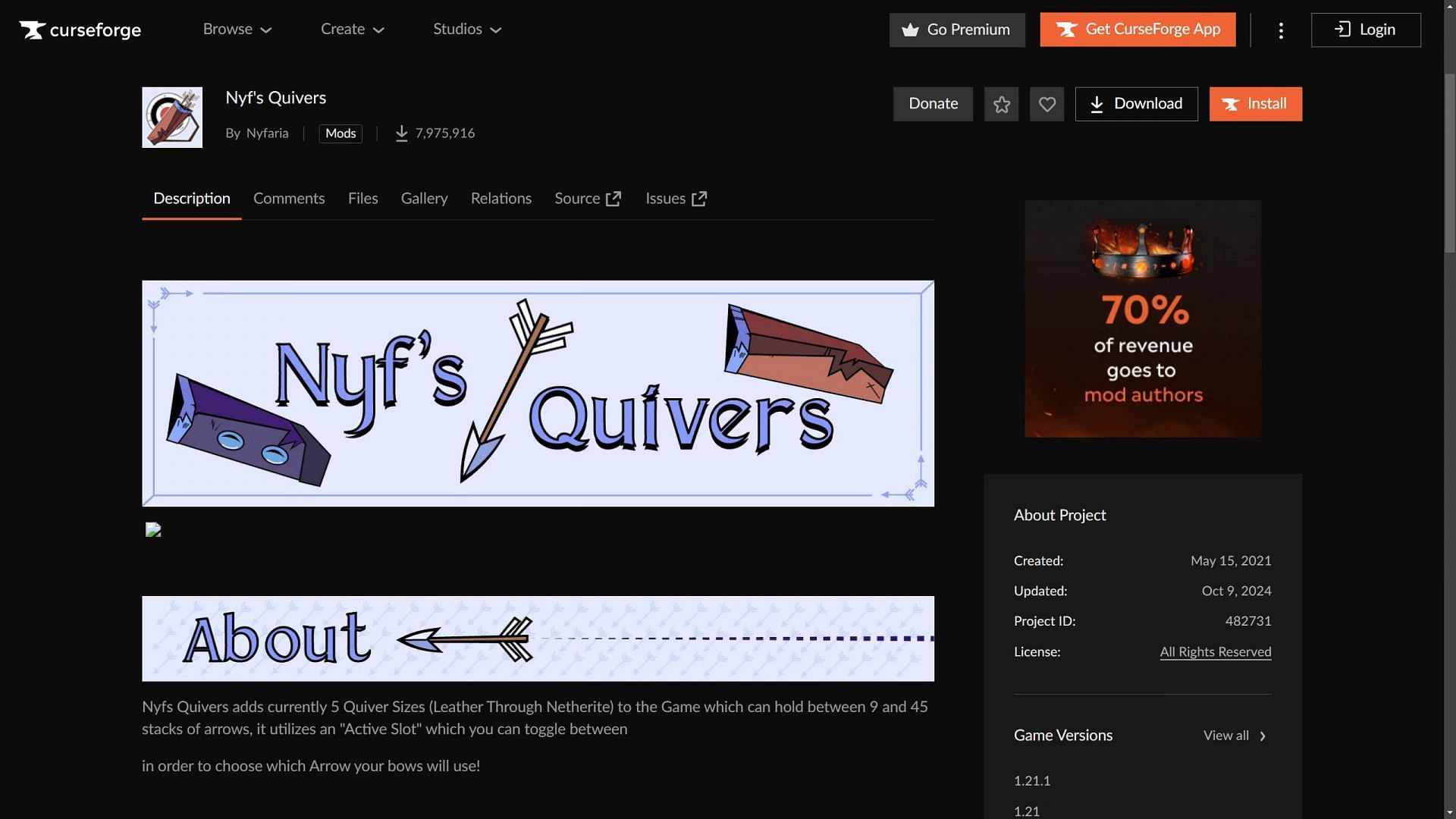
Task: Open the three-dot more options menu
Action: point(1281,30)
